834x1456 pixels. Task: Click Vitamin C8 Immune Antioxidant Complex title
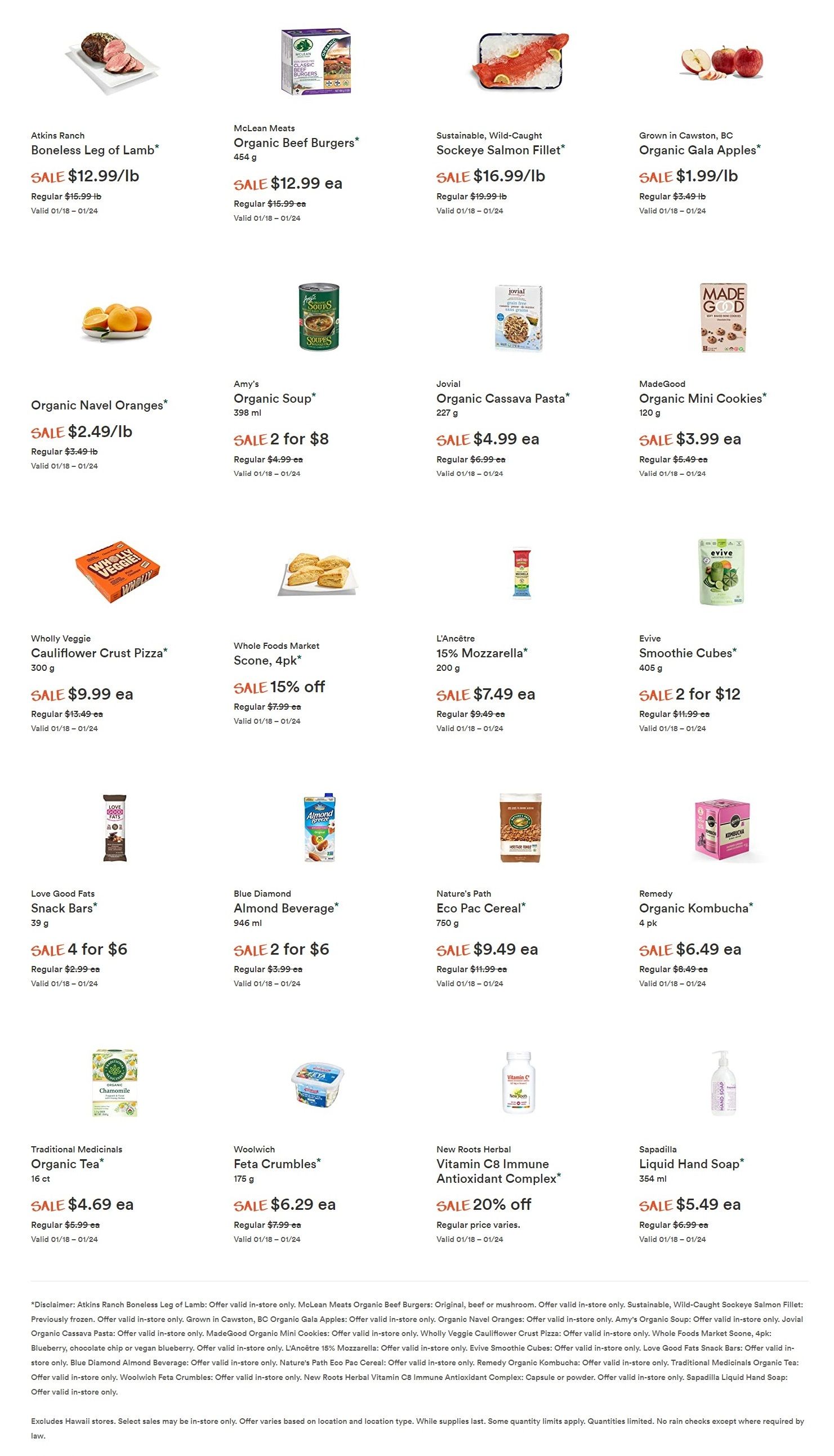pyautogui.click(x=497, y=1172)
